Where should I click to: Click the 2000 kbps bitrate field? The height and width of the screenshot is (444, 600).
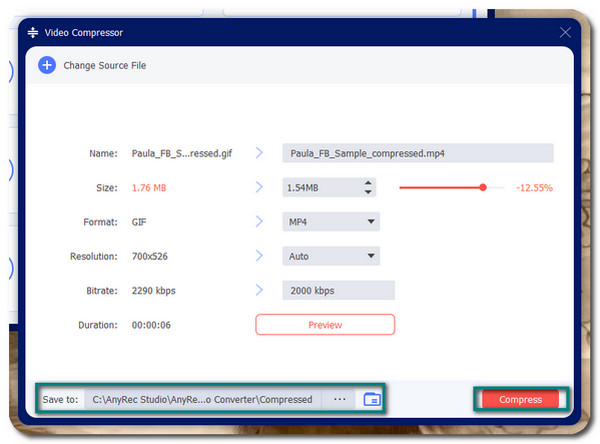click(338, 290)
